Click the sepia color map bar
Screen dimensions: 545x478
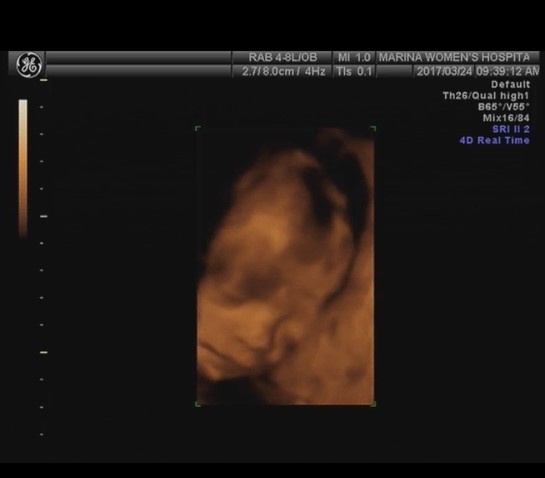[23, 169]
